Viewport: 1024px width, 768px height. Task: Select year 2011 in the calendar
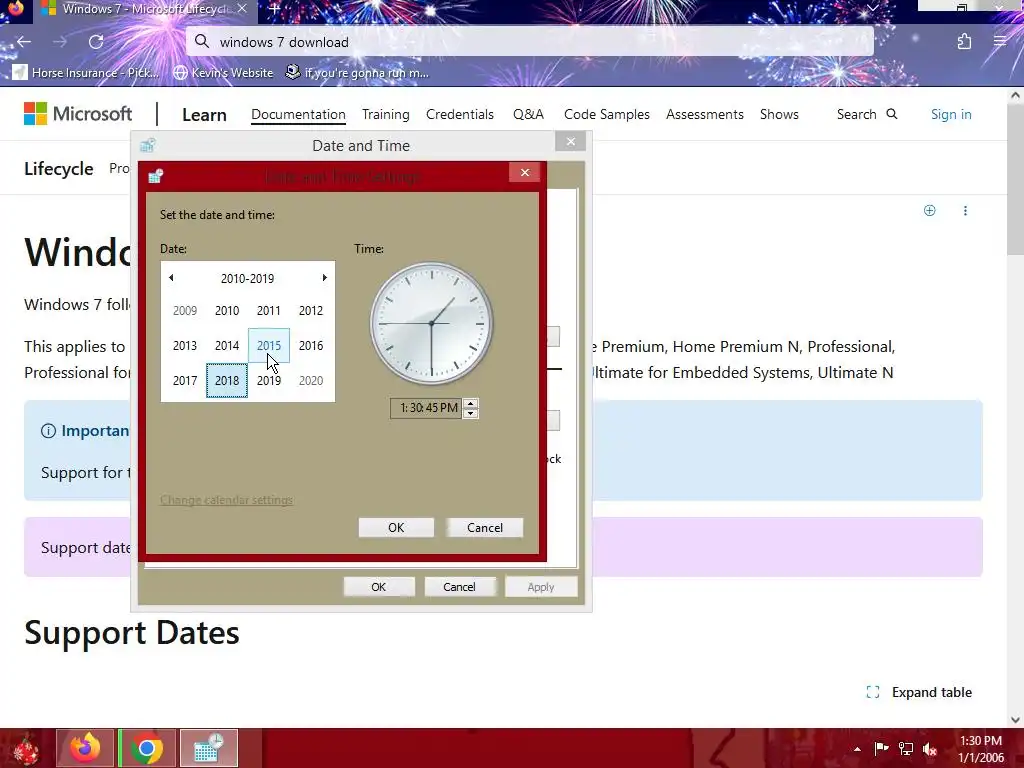point(268,311)
